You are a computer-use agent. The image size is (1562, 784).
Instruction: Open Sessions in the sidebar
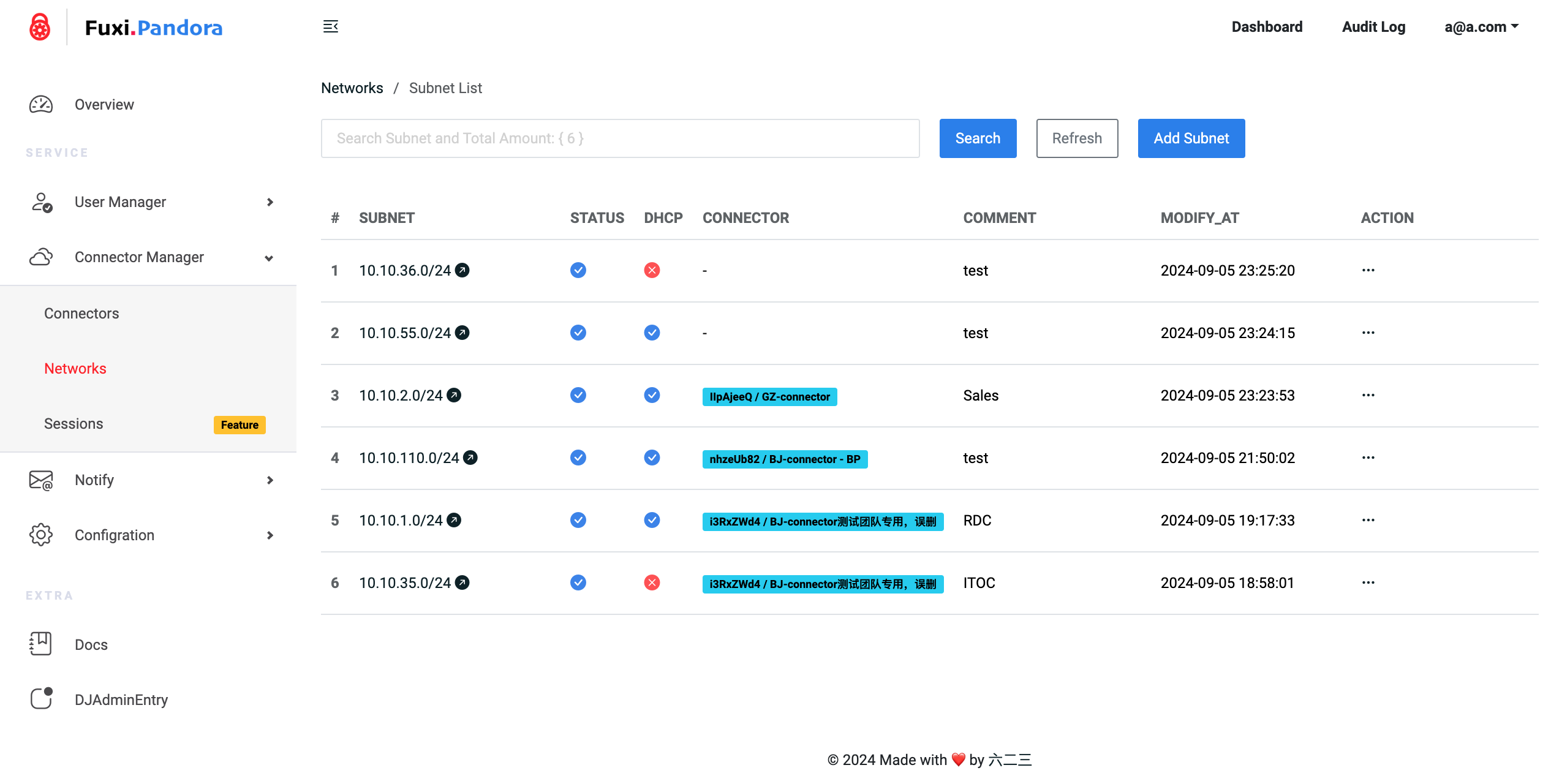pyautogui.click(x=74, y=424)
